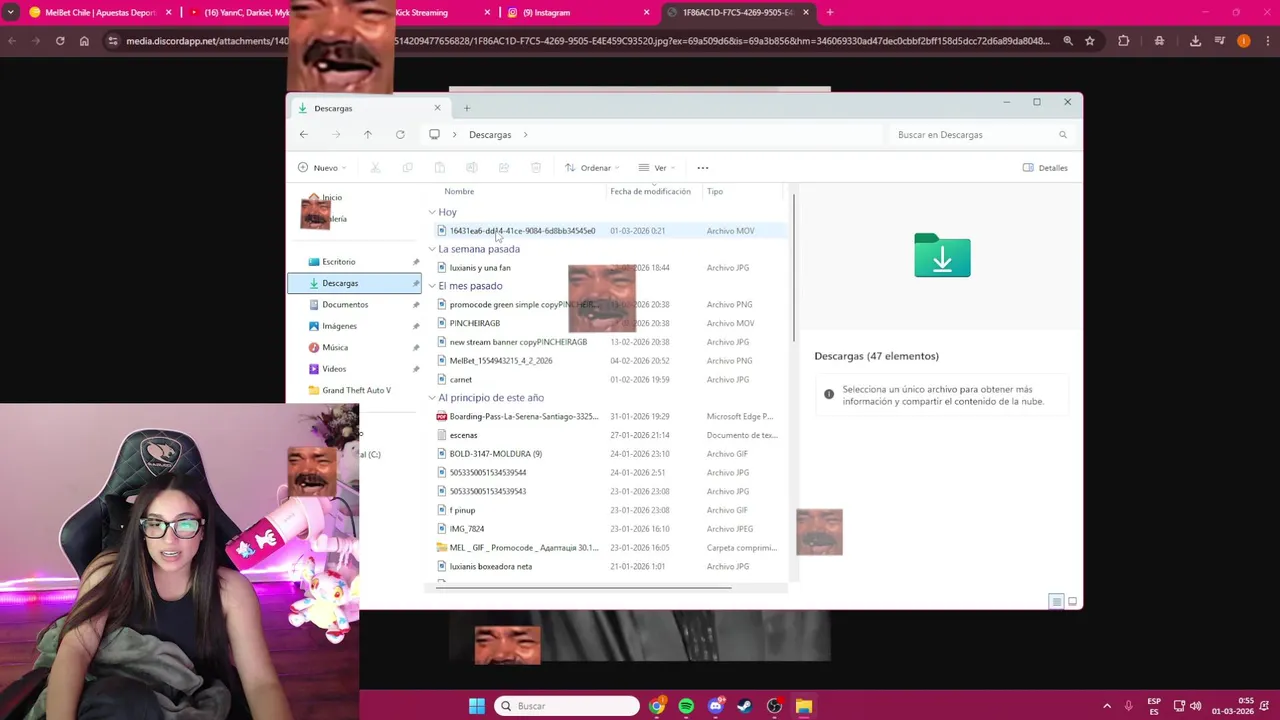The image size is (1280, 720).
Task: Sort by Fecha de modificación column
Action: click(x=650, y=191)
